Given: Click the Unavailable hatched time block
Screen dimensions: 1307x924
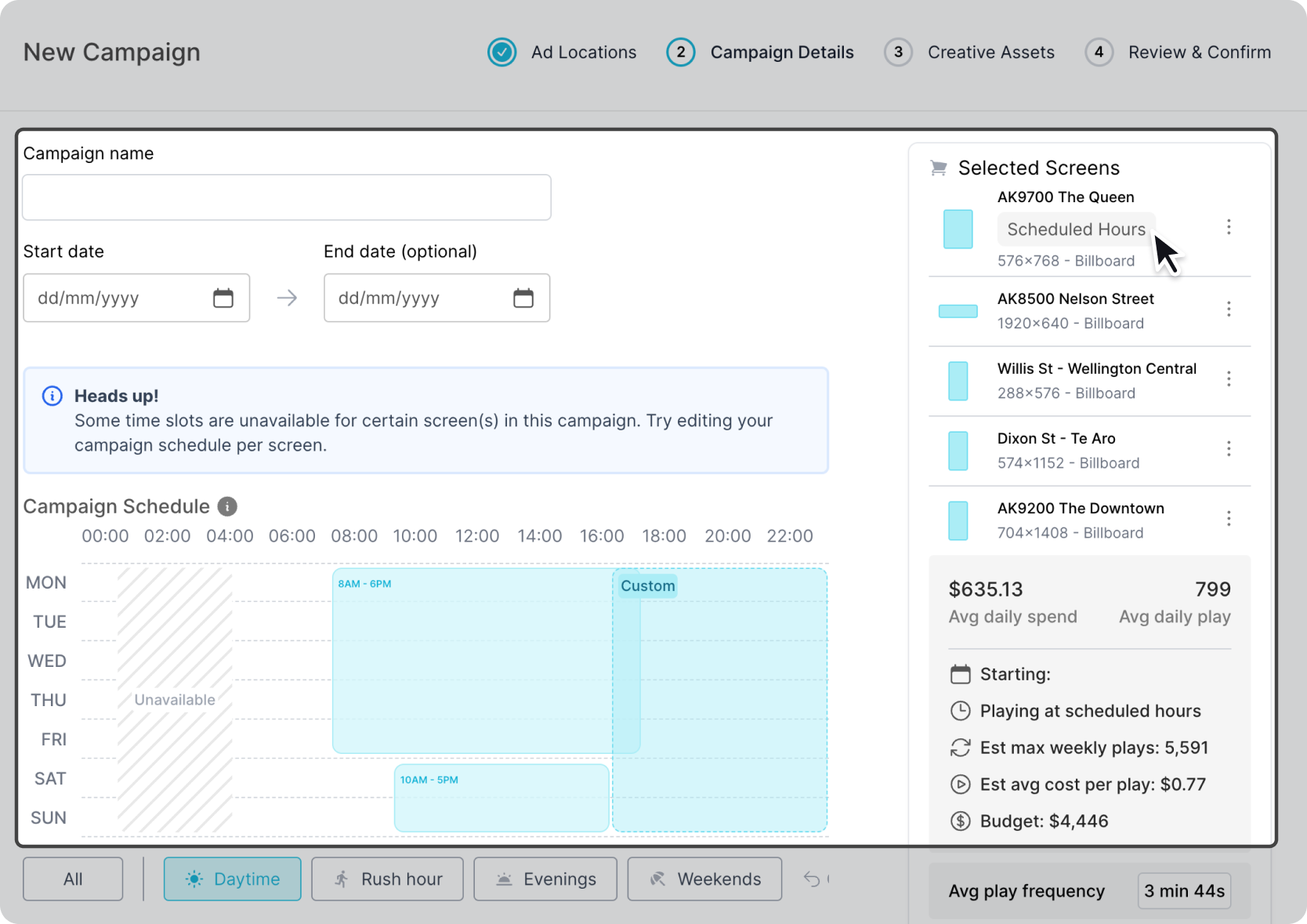Looking at the screenshot, I should [175, 700].
